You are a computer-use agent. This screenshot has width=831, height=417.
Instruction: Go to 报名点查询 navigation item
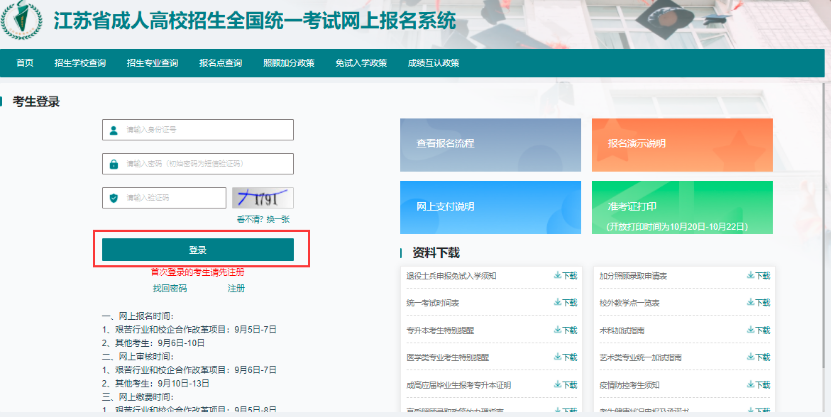(220, 63)
